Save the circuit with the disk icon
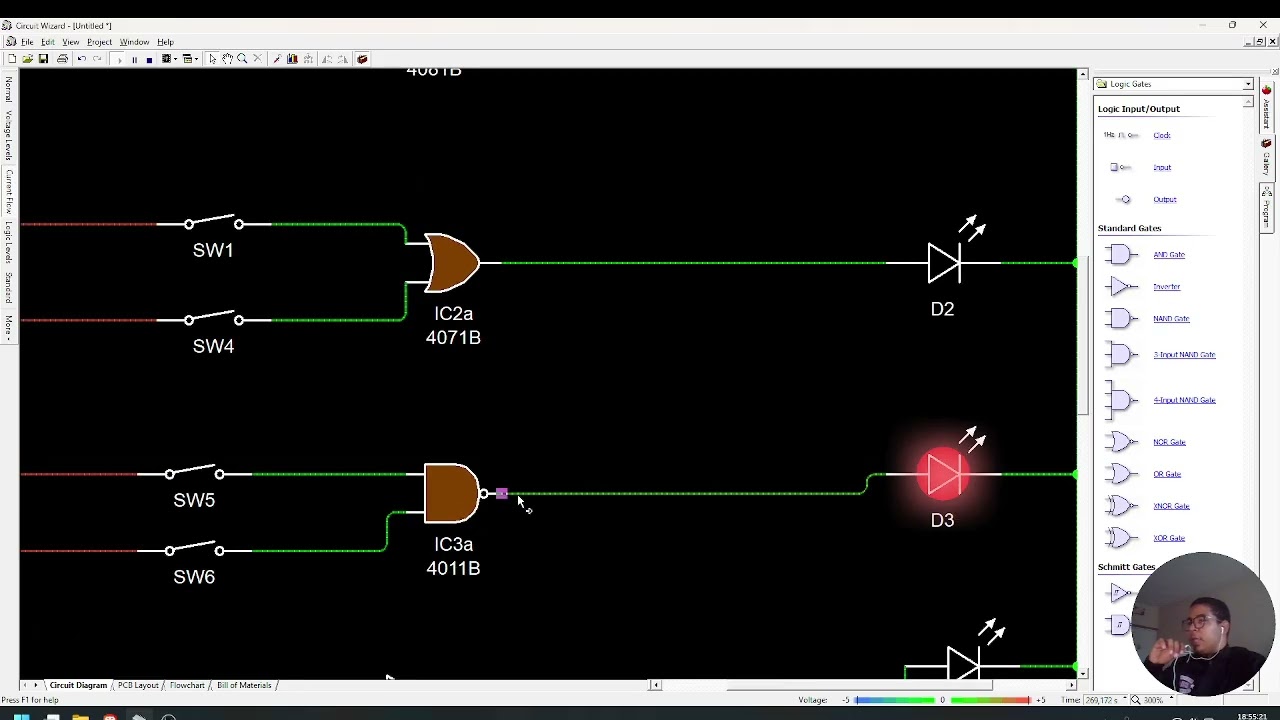Viewport: 1280px width, 720px height. pos(43,59)
